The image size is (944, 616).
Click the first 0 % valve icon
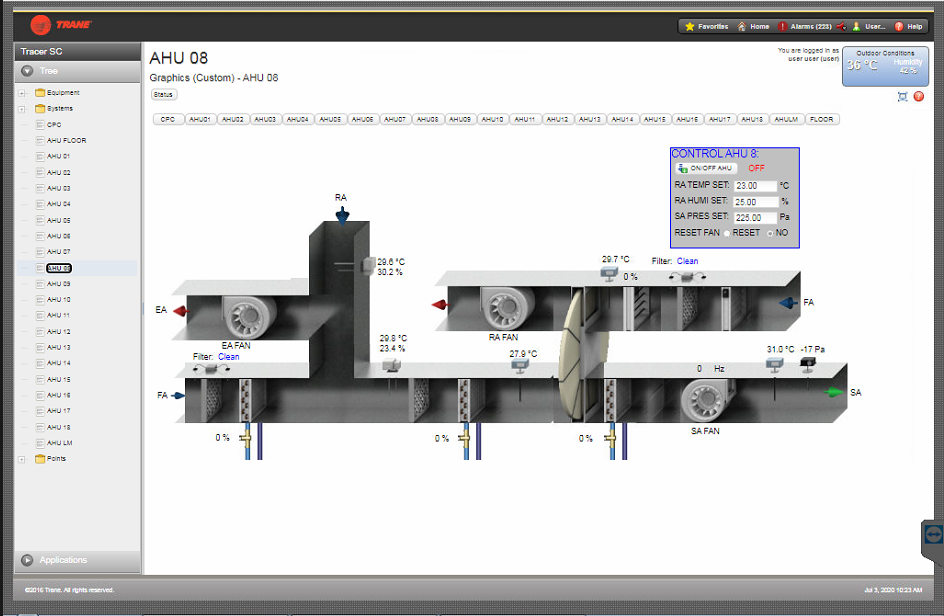[x=246, y=438]
